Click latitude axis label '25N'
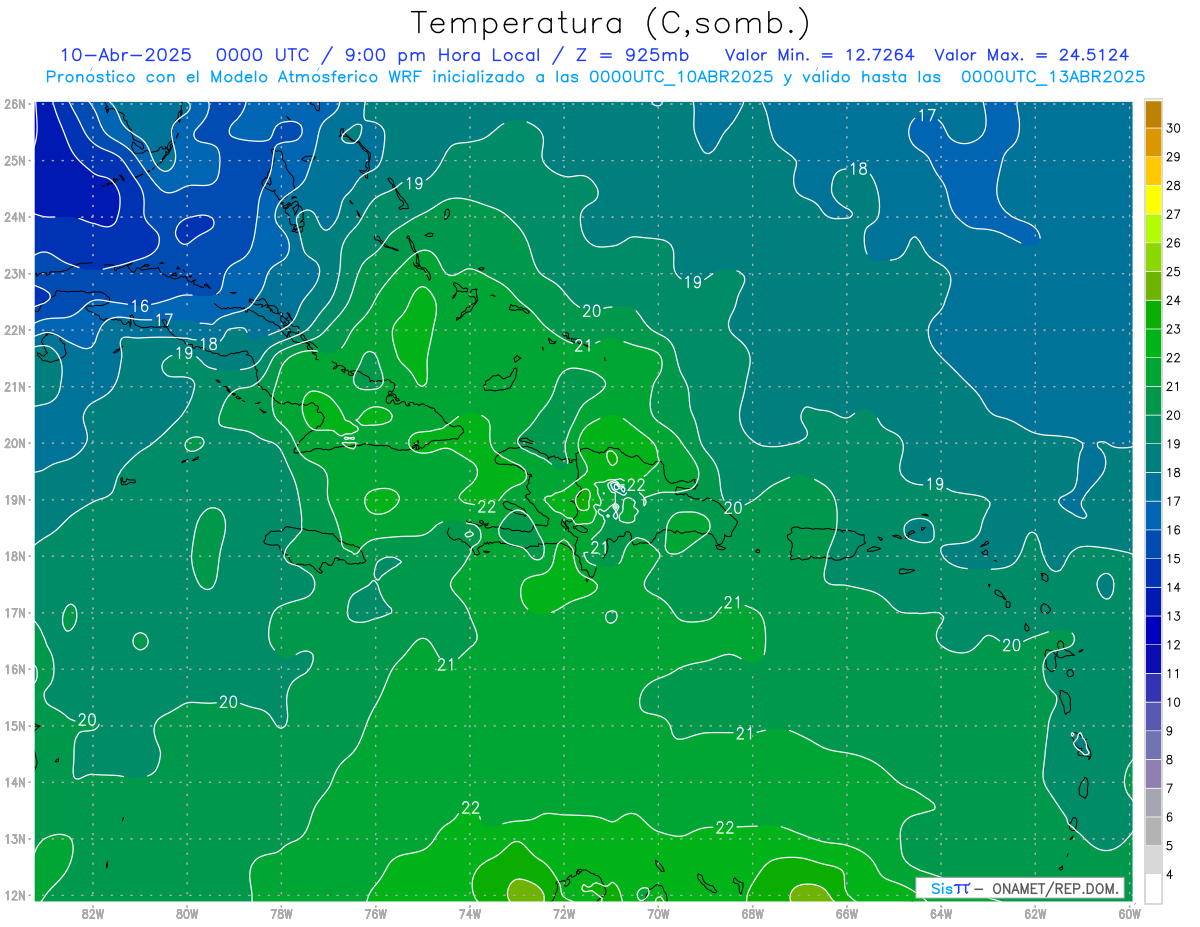 (15, 160)
